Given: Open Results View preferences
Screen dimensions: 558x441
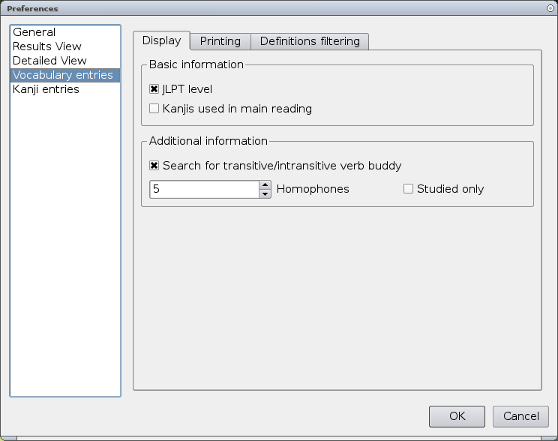Looking at the screenshot, I should coord(65,47).
